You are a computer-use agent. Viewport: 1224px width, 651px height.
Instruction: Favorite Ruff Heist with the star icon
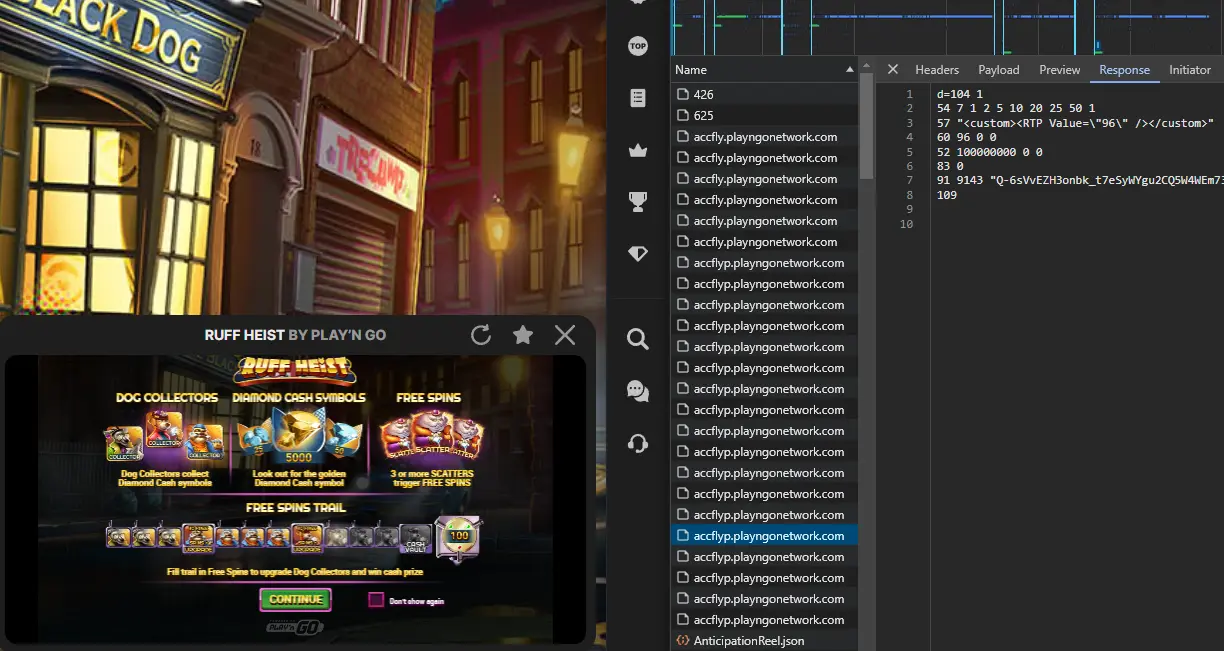pyautogui.click(x=523, y=335)
